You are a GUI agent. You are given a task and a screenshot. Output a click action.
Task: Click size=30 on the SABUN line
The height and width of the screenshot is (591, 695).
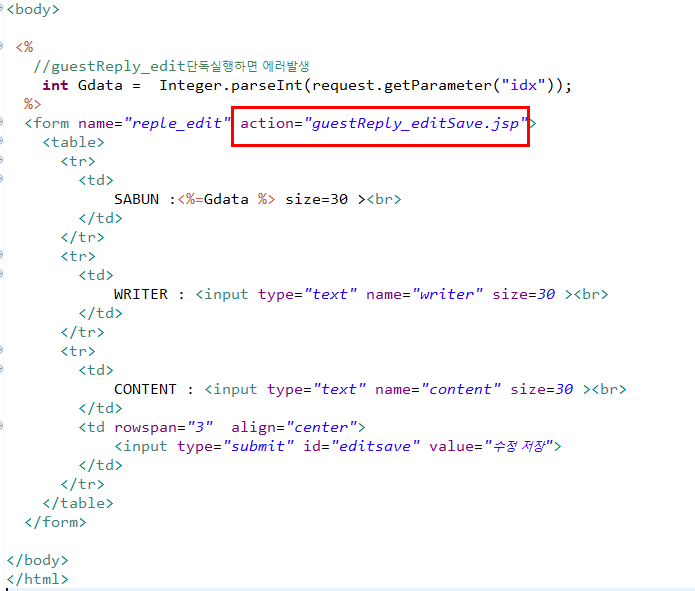316,200
